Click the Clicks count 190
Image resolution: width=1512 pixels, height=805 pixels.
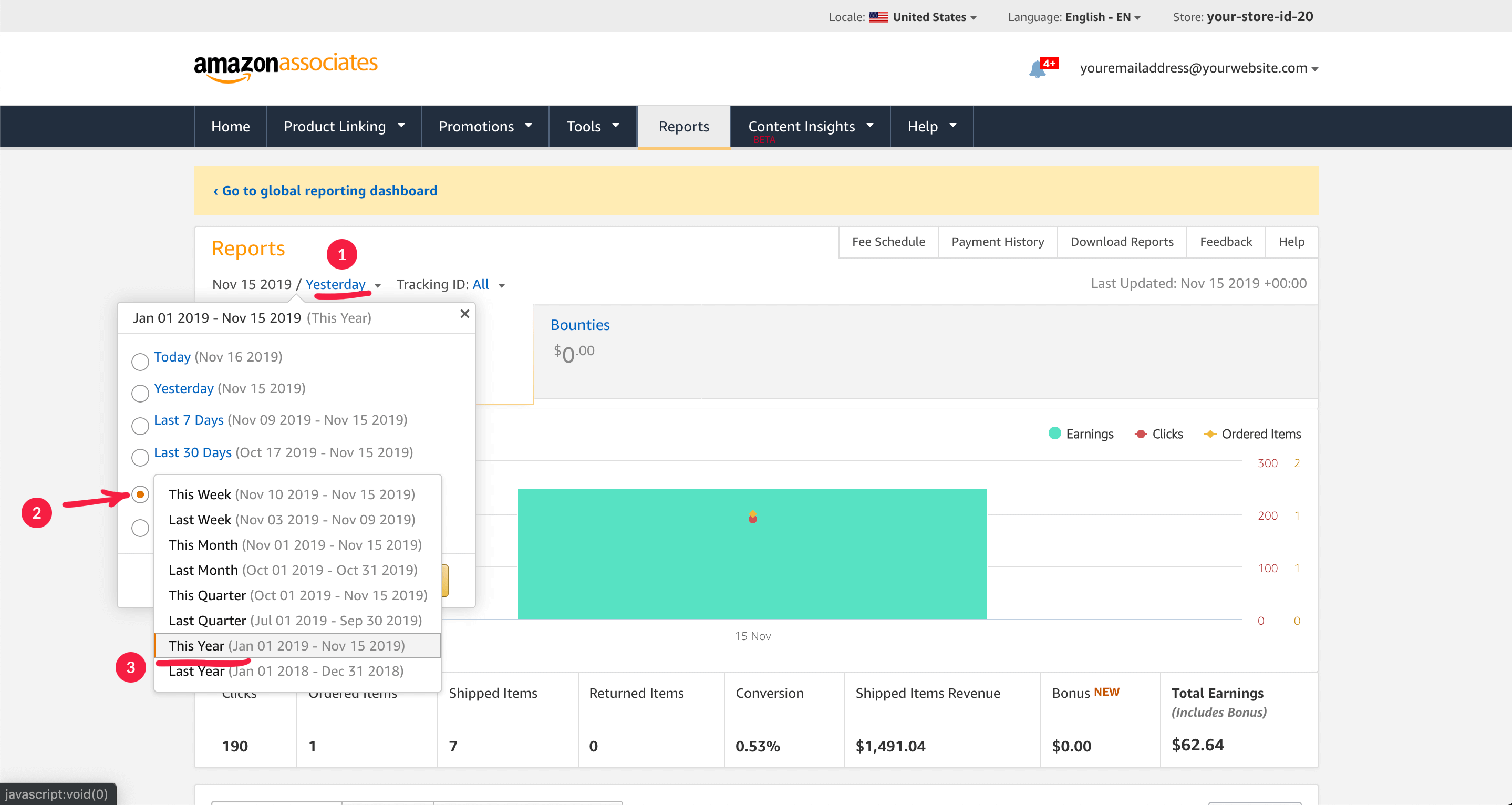(235, 746)
